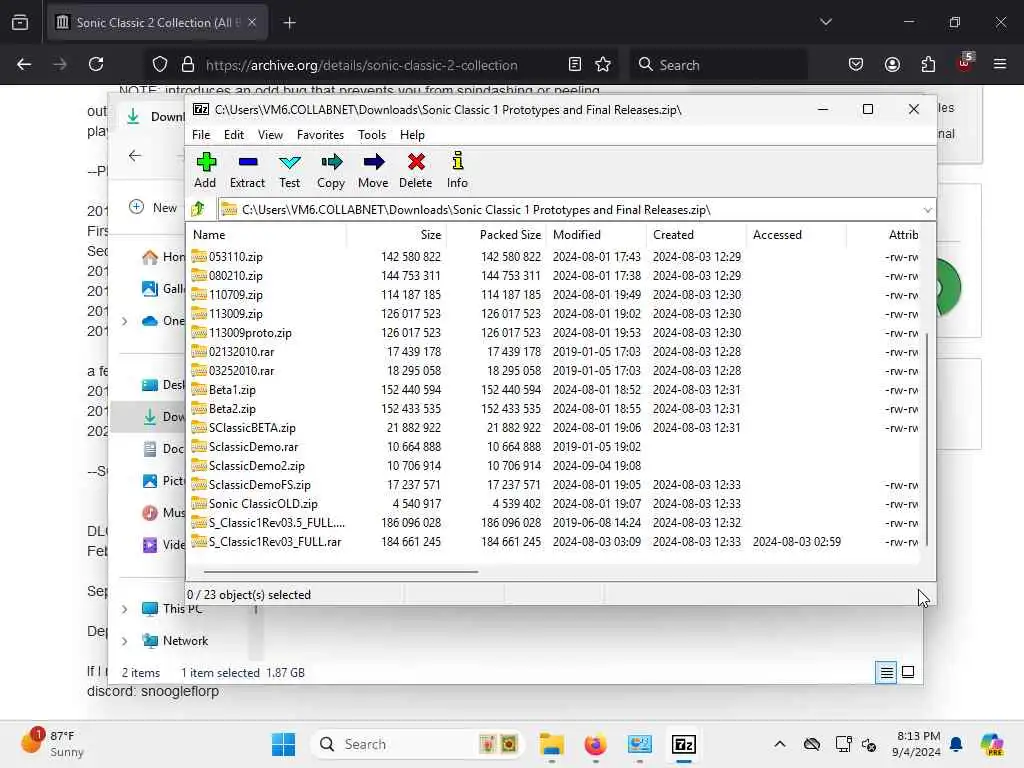Viewport: 1024px width, 768px height.
Task: Click the archive.org URL in address bar
Action: (361, 65)
